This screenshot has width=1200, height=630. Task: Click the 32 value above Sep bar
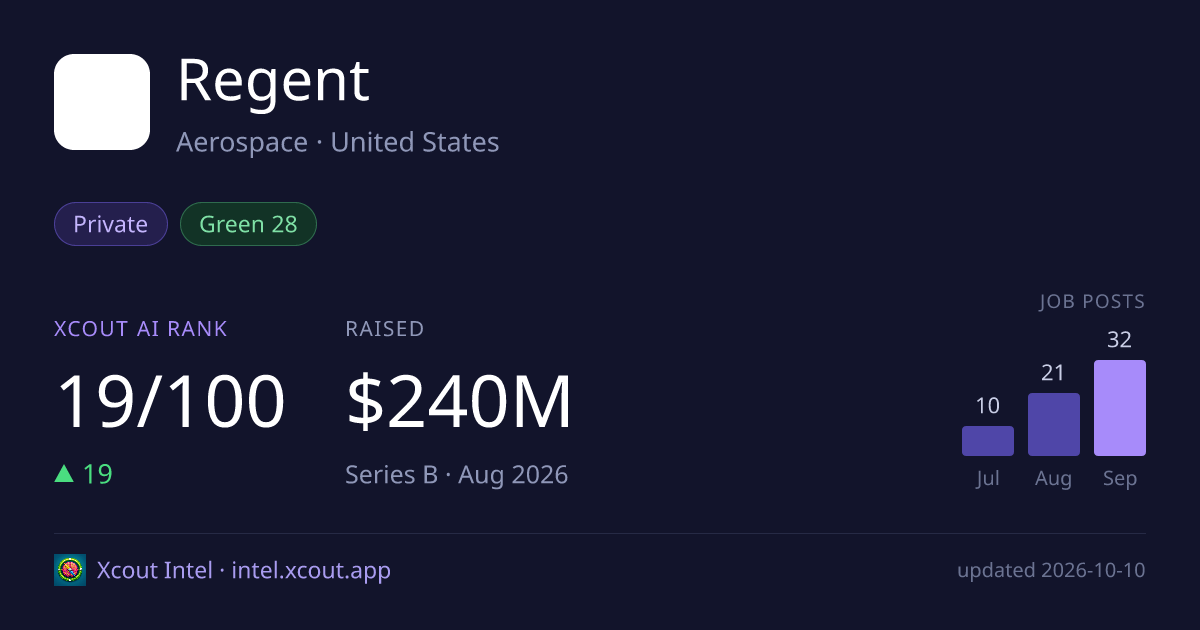tap(1120, 340)
